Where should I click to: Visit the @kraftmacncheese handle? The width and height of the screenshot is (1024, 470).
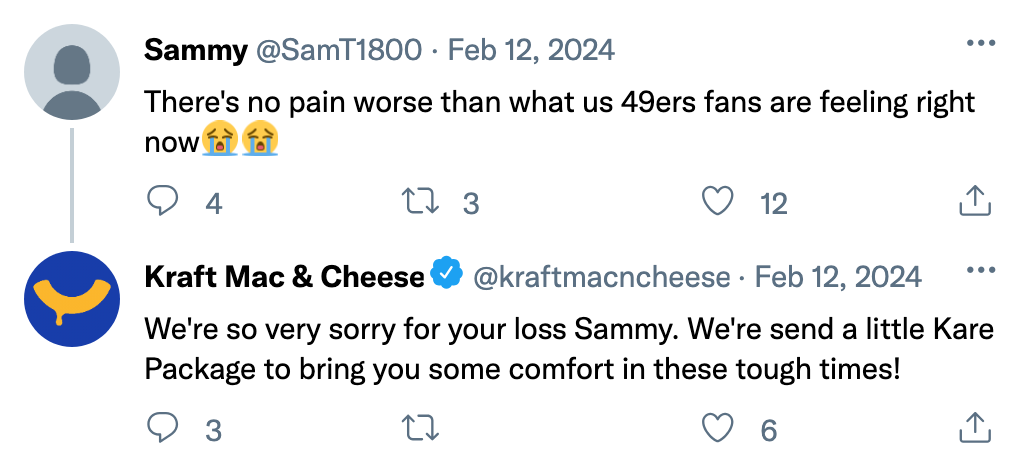point(600,277)
